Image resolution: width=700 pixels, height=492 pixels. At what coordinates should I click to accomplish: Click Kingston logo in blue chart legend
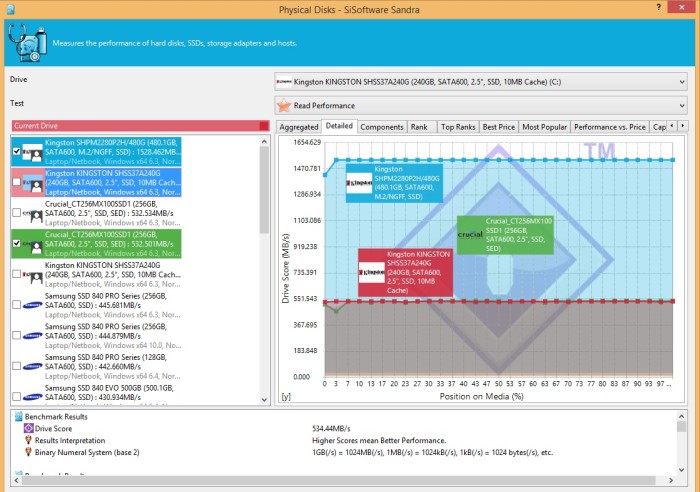(359, 183)
